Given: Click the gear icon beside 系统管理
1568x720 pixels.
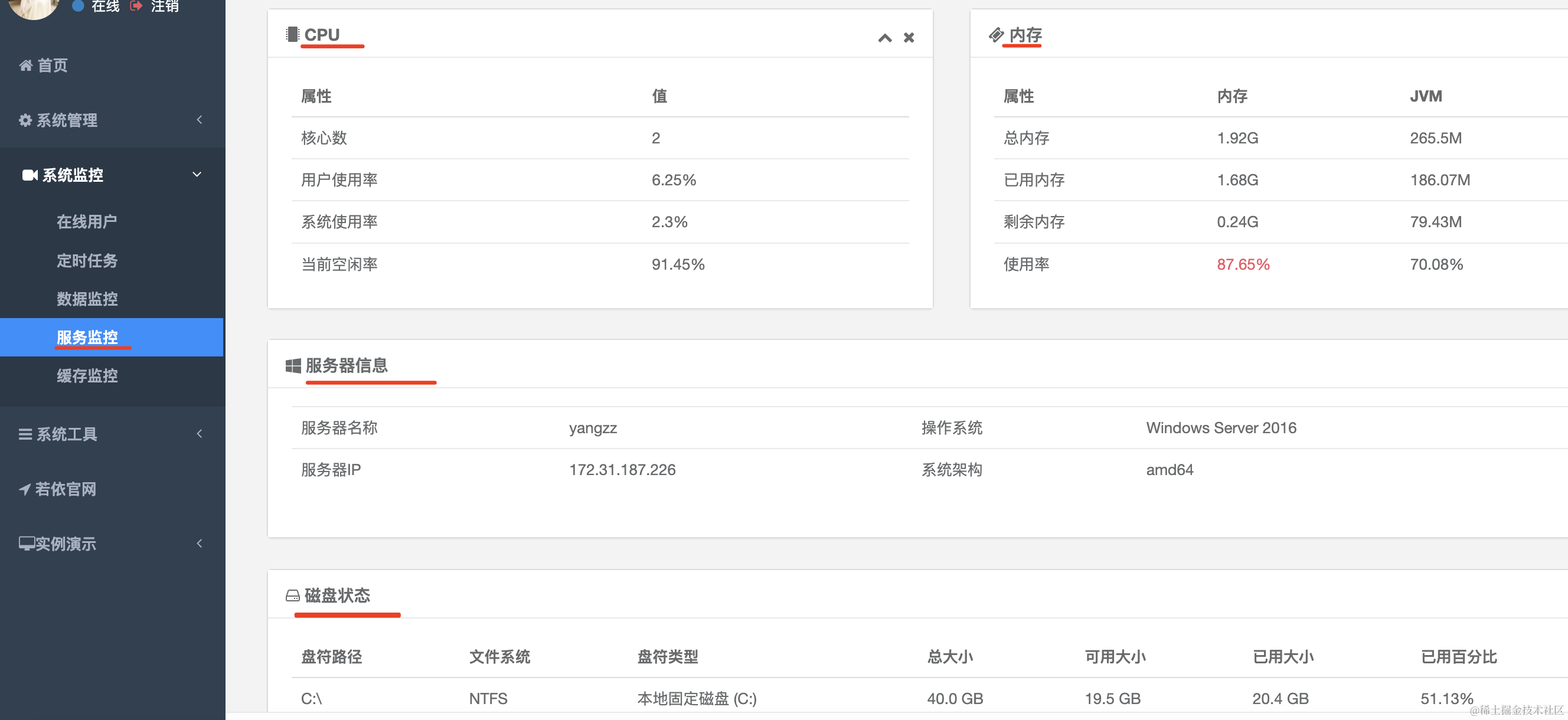Looking at the screenshot, I should pos(25,120).
